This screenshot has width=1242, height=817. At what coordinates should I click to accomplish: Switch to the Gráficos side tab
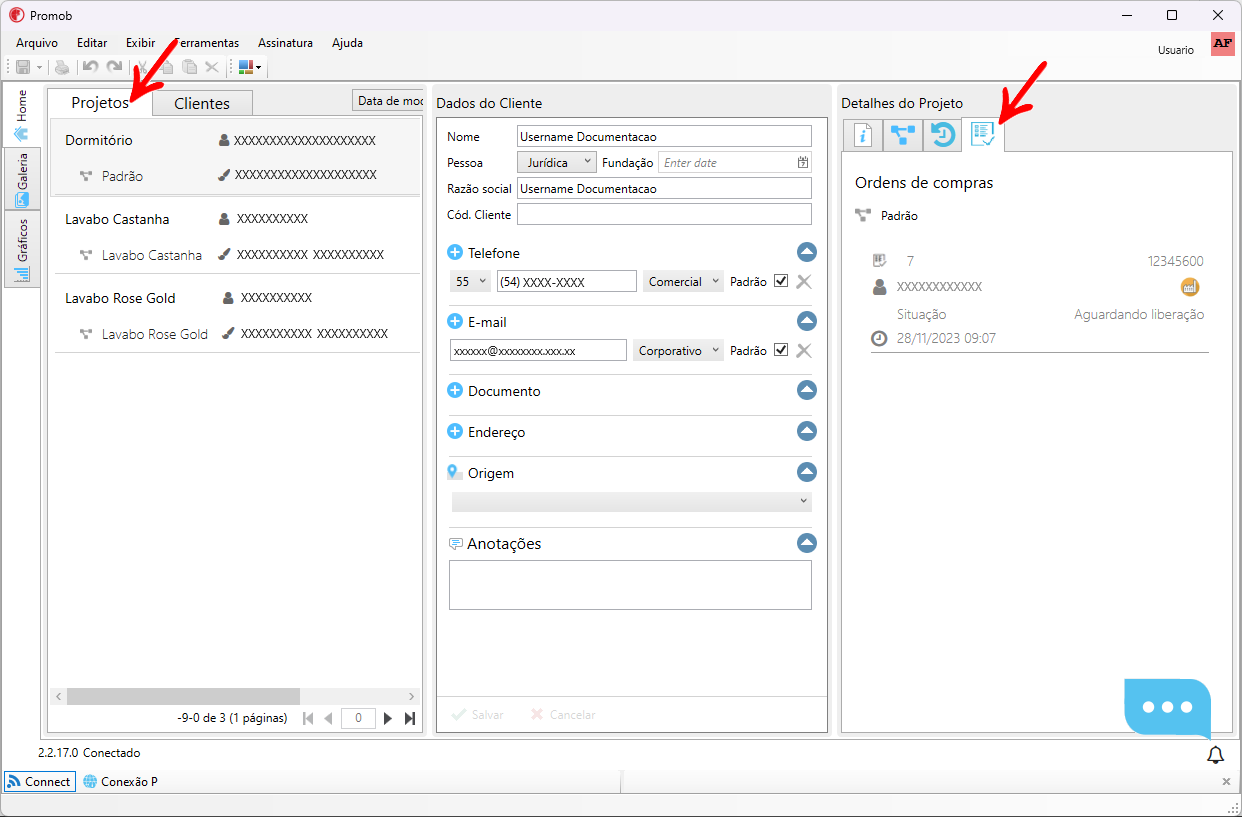click(x=22, y=249)
